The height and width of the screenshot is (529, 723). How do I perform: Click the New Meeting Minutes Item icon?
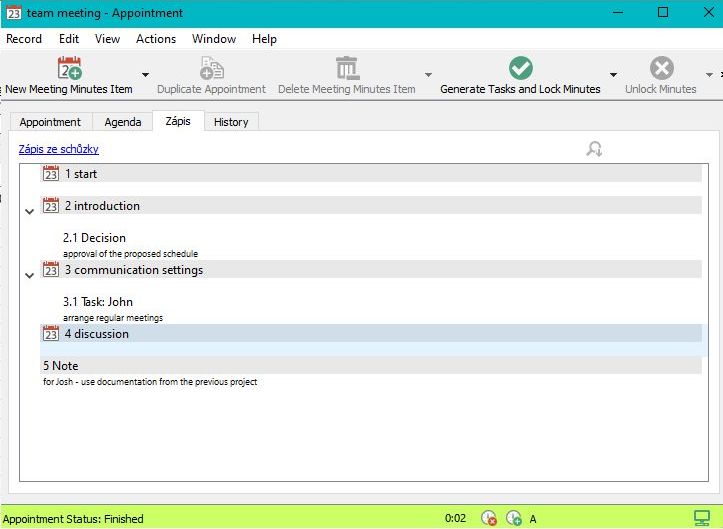click(69, 69)
